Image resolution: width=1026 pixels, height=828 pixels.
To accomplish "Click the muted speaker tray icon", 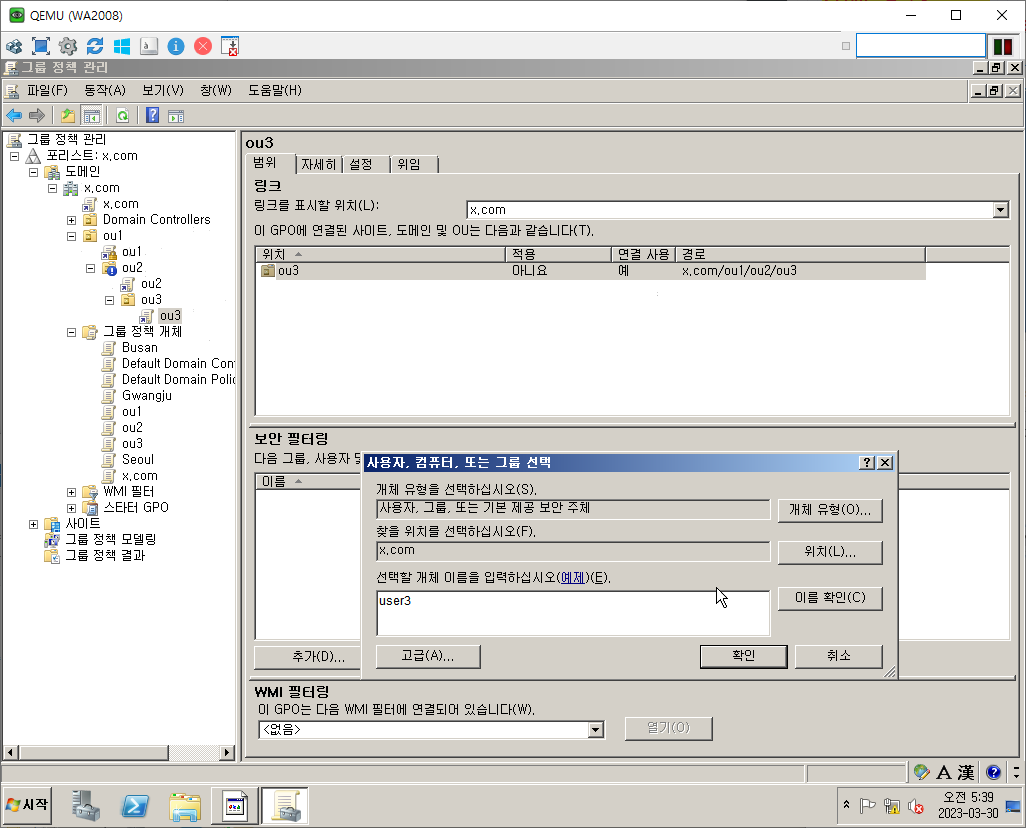I will pyautogui.click(x=916, y=806).
